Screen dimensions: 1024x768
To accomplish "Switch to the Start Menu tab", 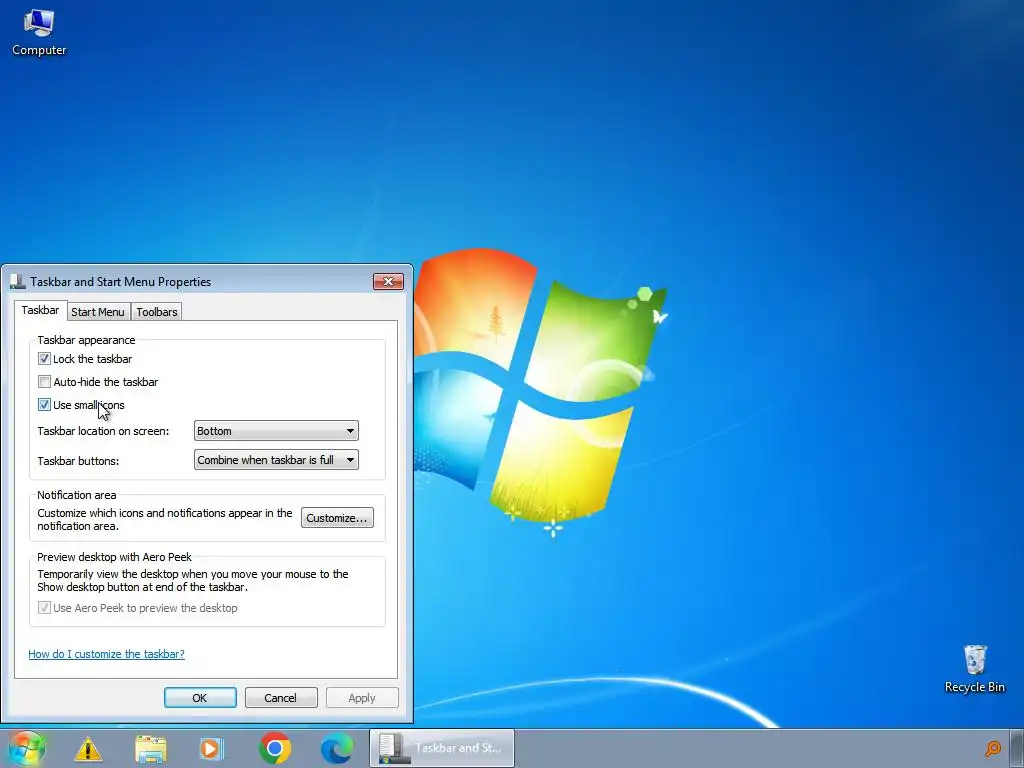I will click(x=98, y=312).
